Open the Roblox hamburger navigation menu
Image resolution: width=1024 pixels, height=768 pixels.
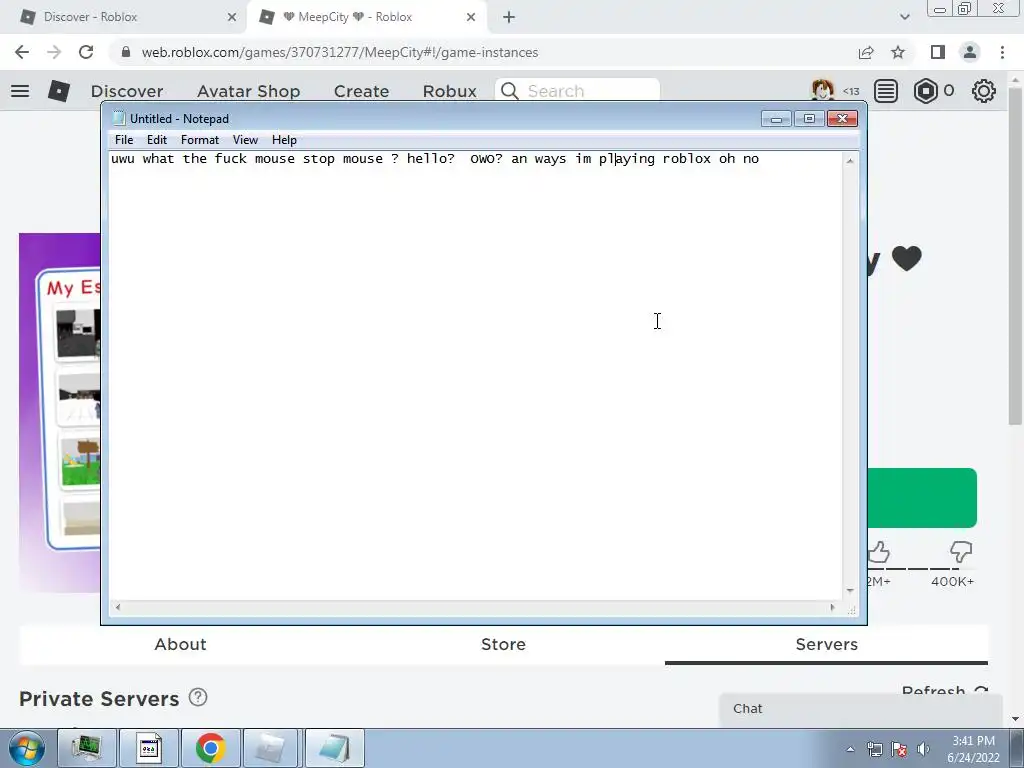[x=20, y=91]
